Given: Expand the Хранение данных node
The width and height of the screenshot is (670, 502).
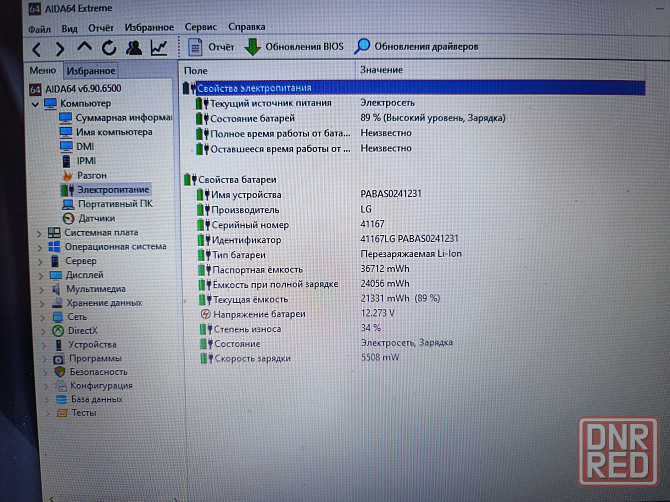Looking at the screenshot, I should click(42, 304).
